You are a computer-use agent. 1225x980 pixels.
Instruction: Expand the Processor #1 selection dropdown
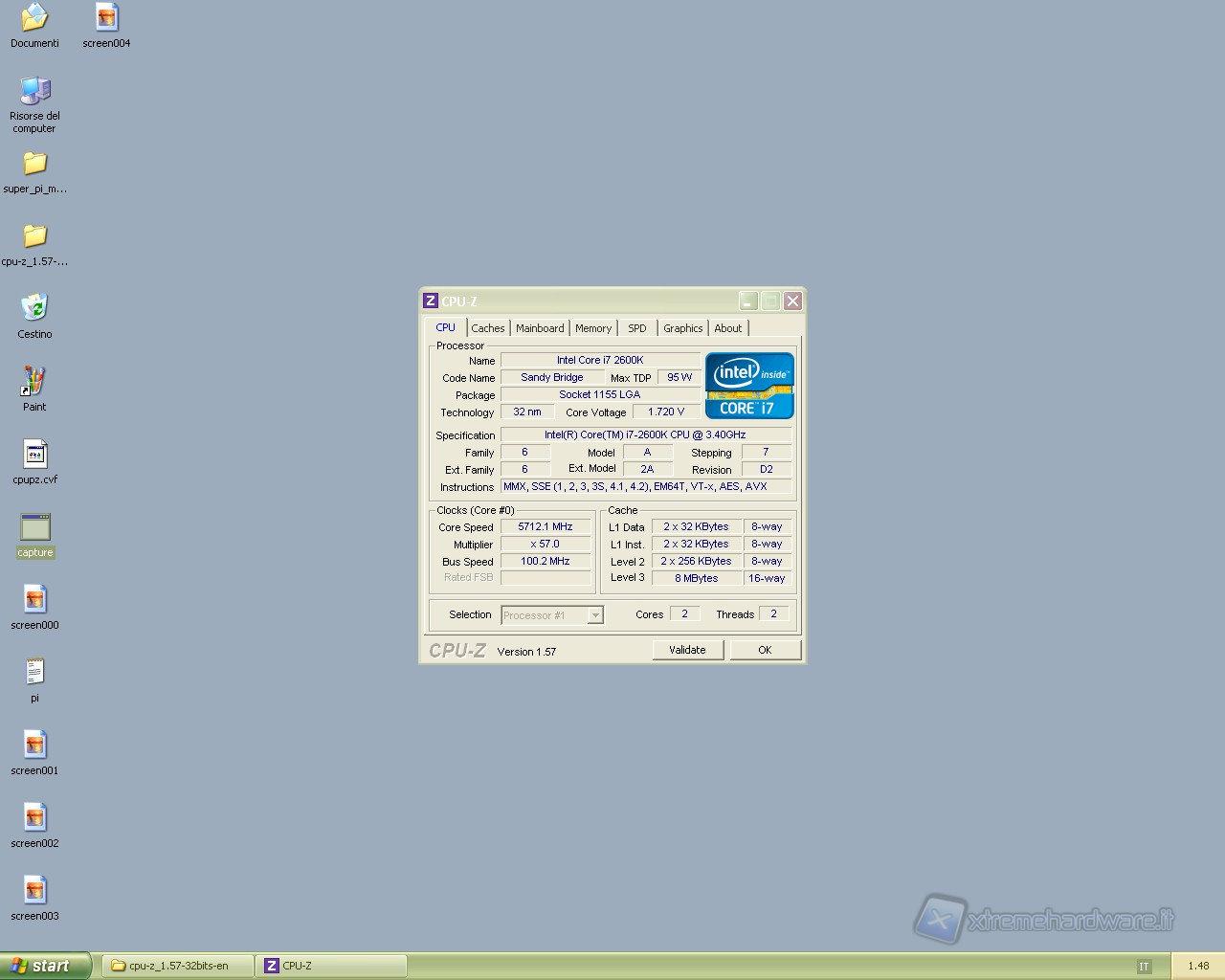(x=595, y=615)
